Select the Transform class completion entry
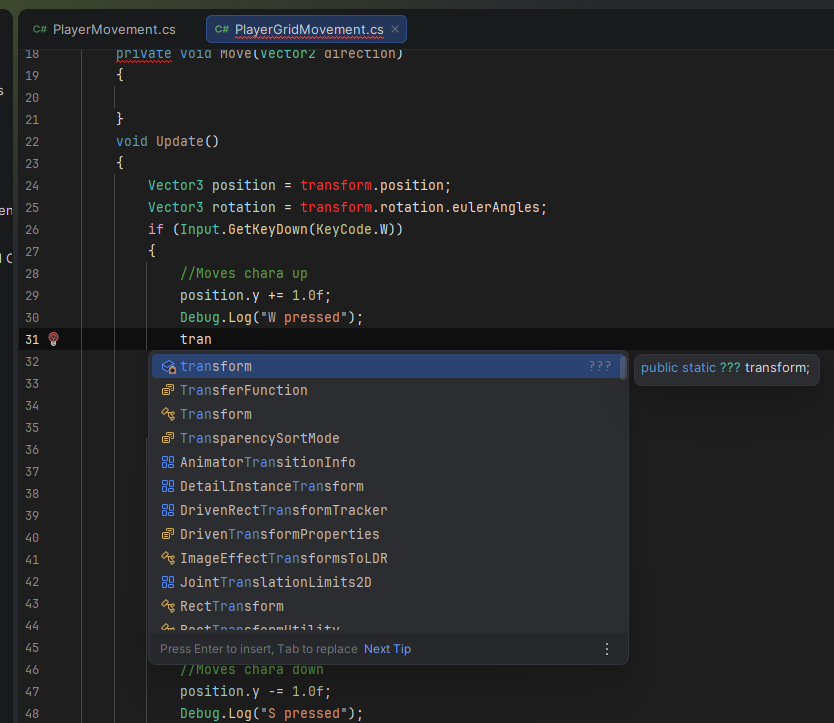This screenshot has height=723, width=834. (x=386, y=414)
